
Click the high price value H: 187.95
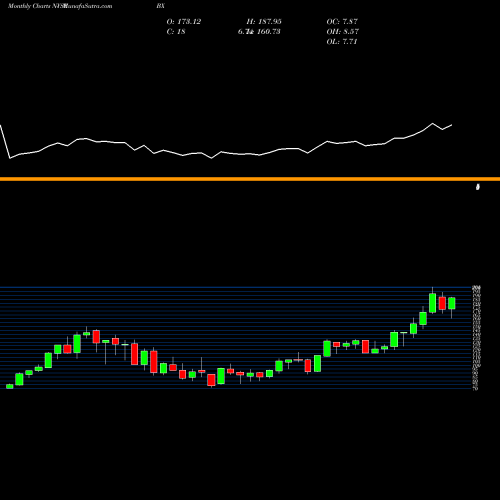point(264,21)
